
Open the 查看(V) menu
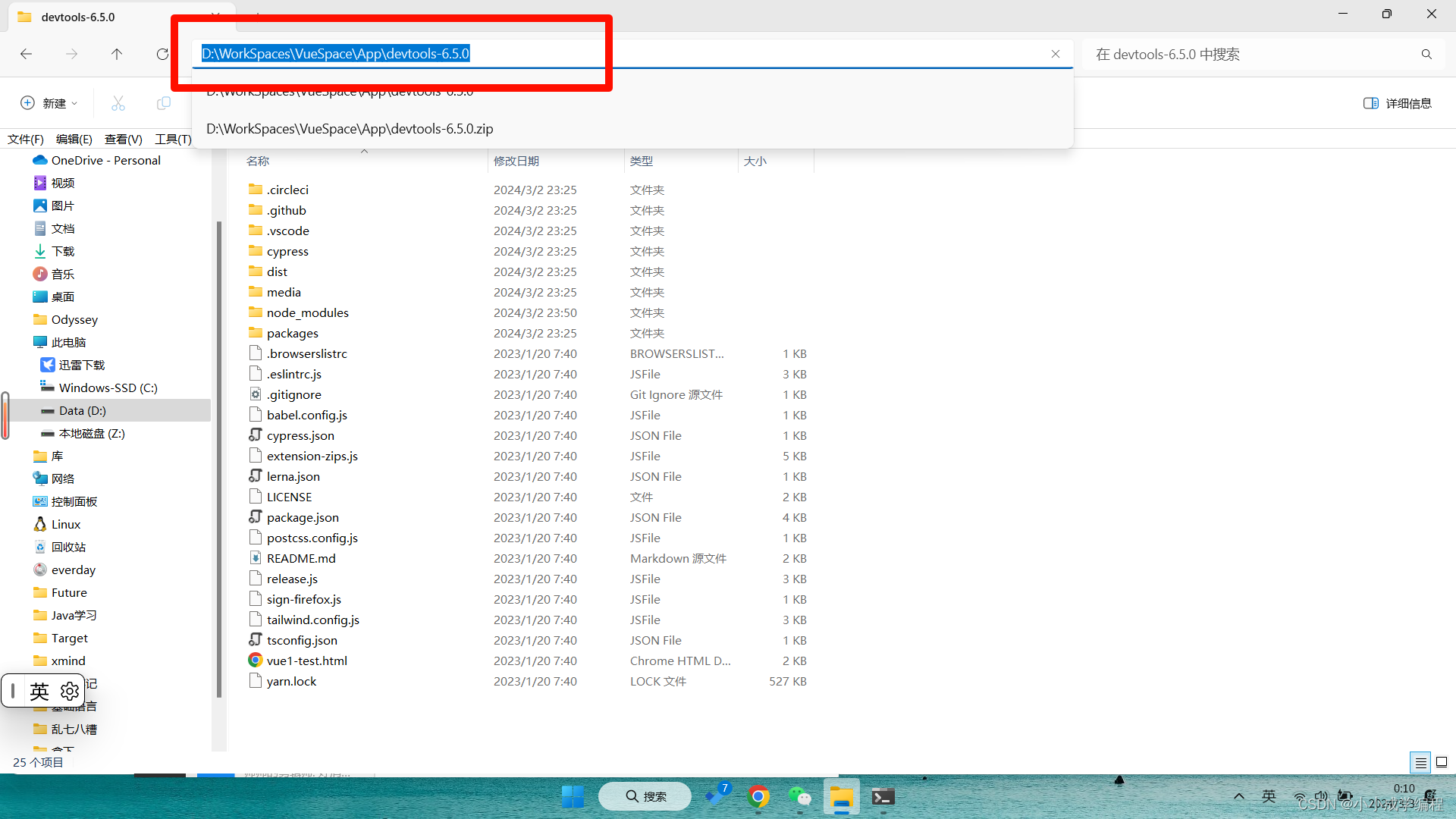[x=123, y=139]
